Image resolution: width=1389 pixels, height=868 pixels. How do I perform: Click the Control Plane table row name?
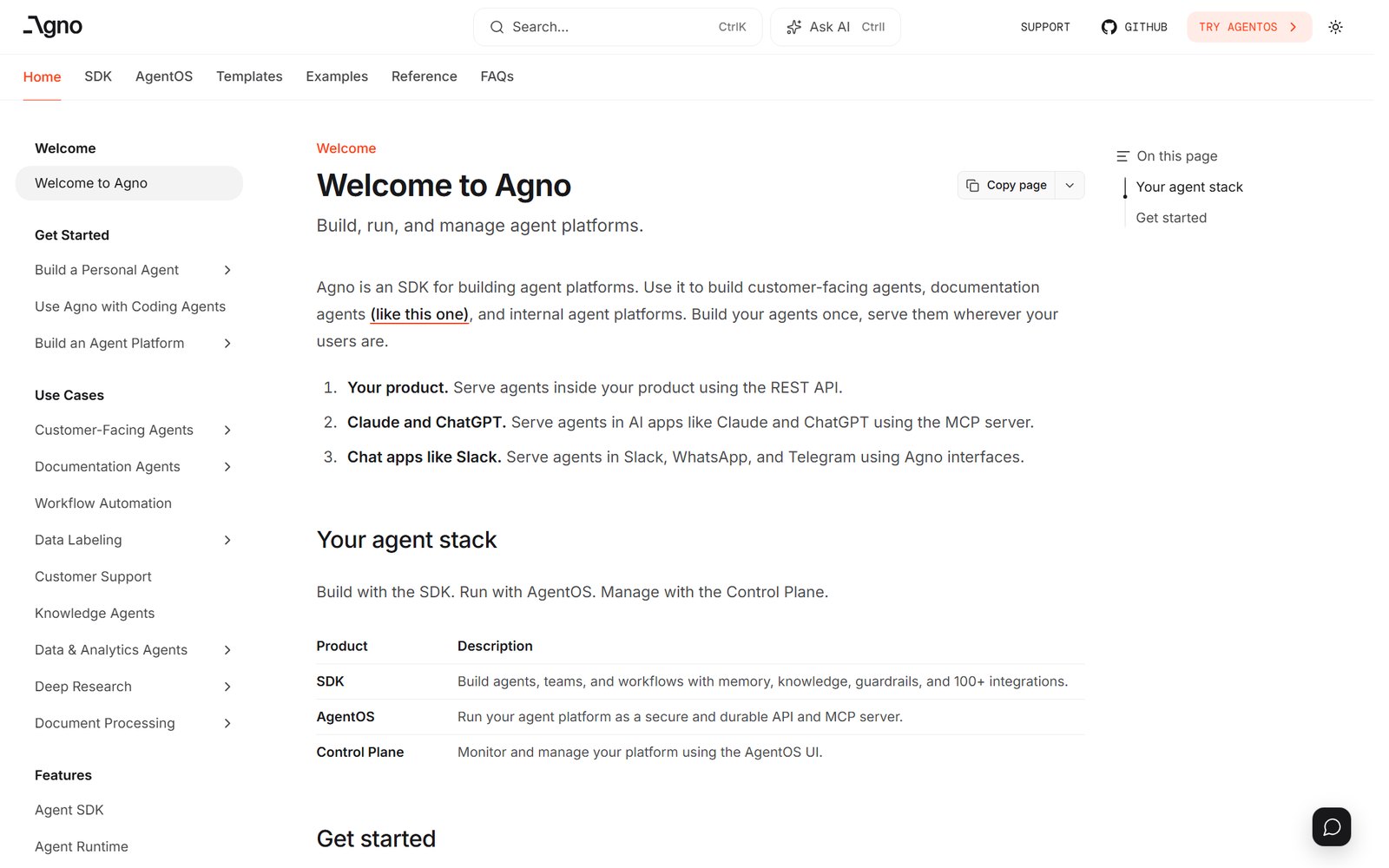[x=360, y=752]
